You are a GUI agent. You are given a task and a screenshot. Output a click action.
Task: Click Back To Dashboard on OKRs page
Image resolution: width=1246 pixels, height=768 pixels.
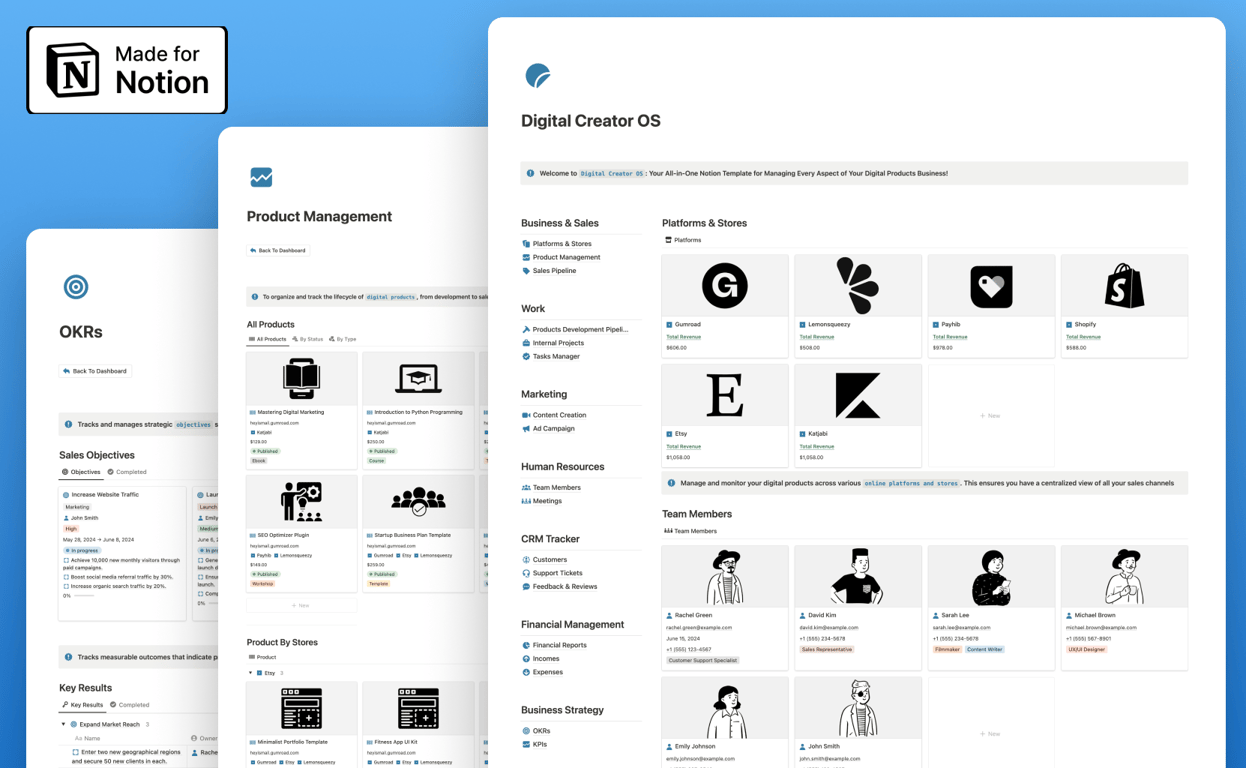(x=95, y=371)
